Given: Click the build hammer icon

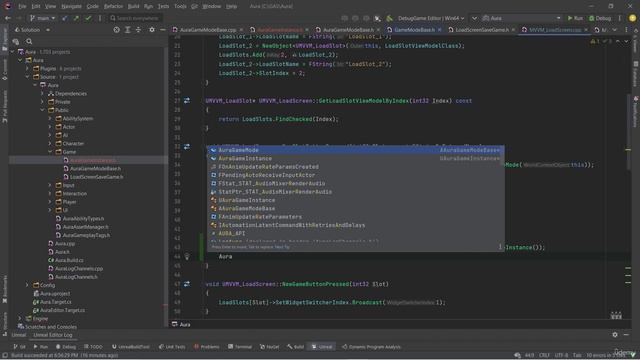Looking at the screenshot, I should (x=389, y=18).
